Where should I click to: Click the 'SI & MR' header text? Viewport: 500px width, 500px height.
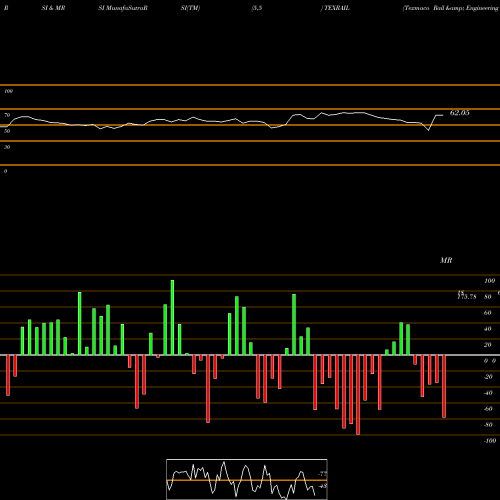tap(53, 8)
